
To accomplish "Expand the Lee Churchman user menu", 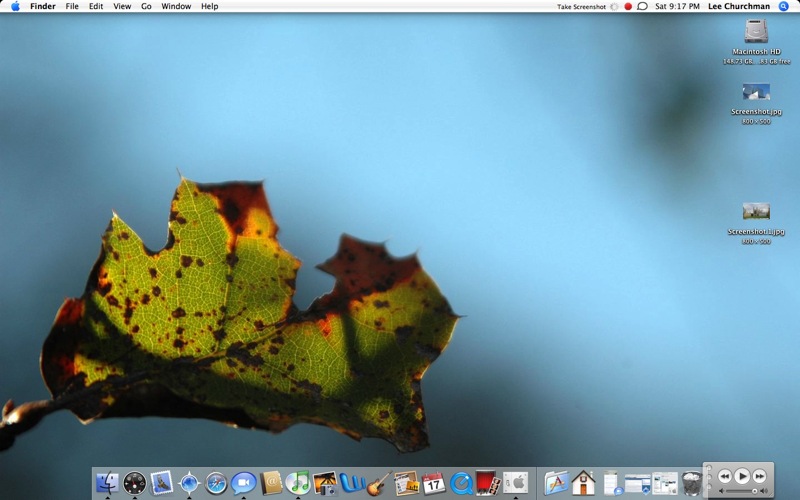I will tap(738, 6).
